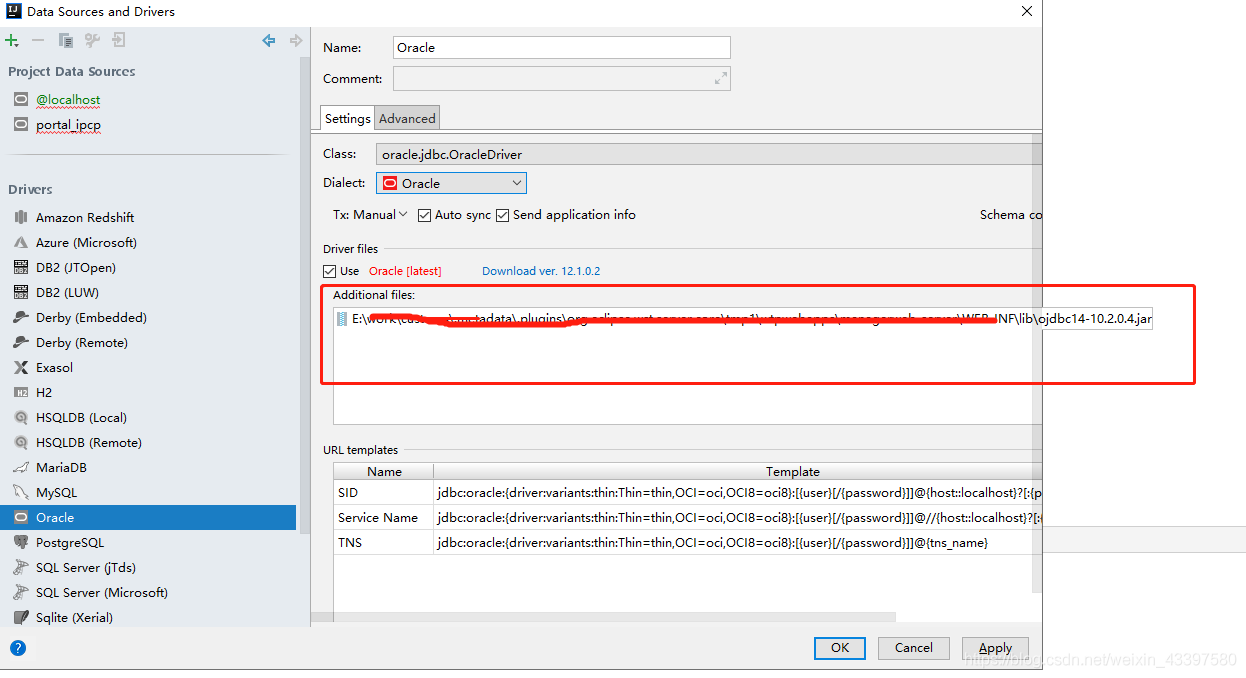Switch to the Advanced tab

(x=407, y=118)
